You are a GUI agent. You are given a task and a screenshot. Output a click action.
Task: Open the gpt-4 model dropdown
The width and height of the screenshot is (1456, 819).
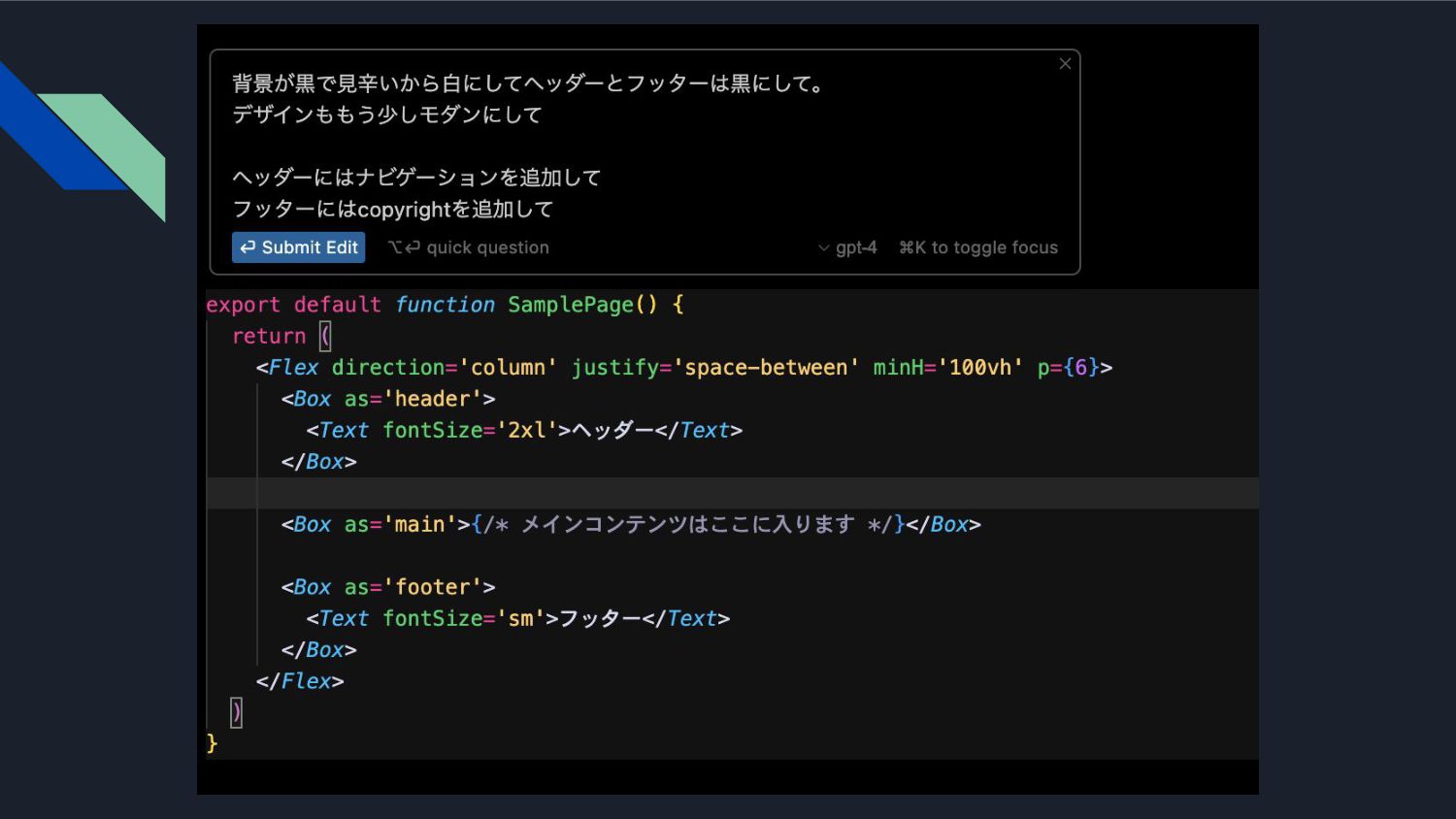pyautogui.click(x=847, y=247)
